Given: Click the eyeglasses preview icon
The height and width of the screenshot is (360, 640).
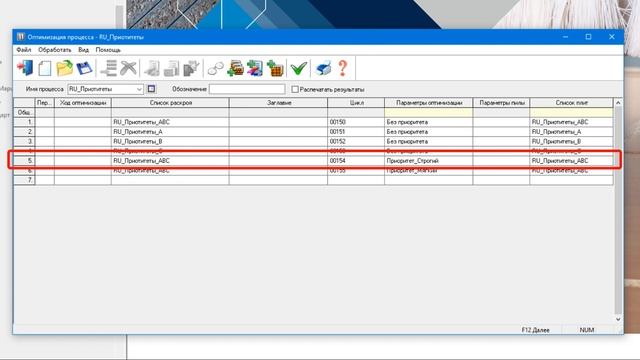Looking at the screenshot, I should pos(215,69).
